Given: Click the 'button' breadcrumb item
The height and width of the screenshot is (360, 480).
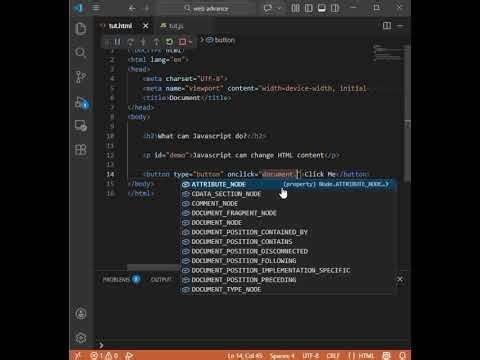Looking at the screenshot, I should (221, 40).
